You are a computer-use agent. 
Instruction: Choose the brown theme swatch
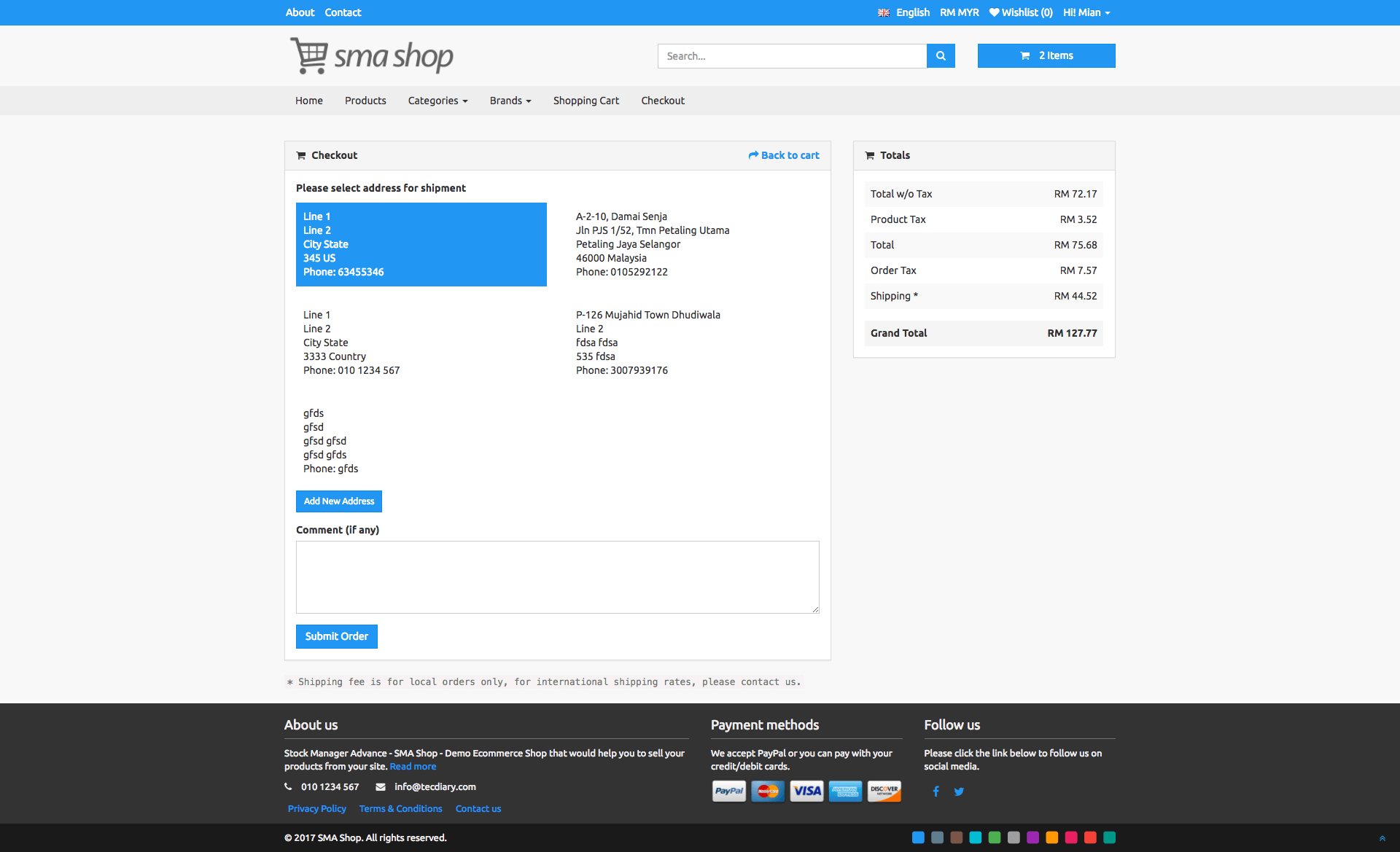click(956, 838)
